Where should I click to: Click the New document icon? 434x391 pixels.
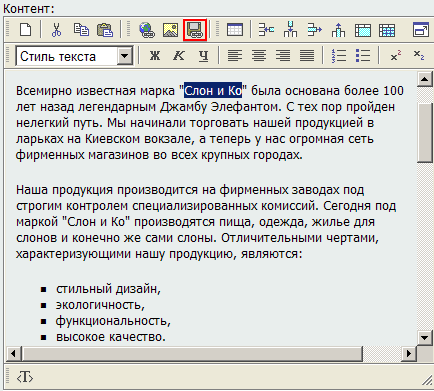click(26, 30)
